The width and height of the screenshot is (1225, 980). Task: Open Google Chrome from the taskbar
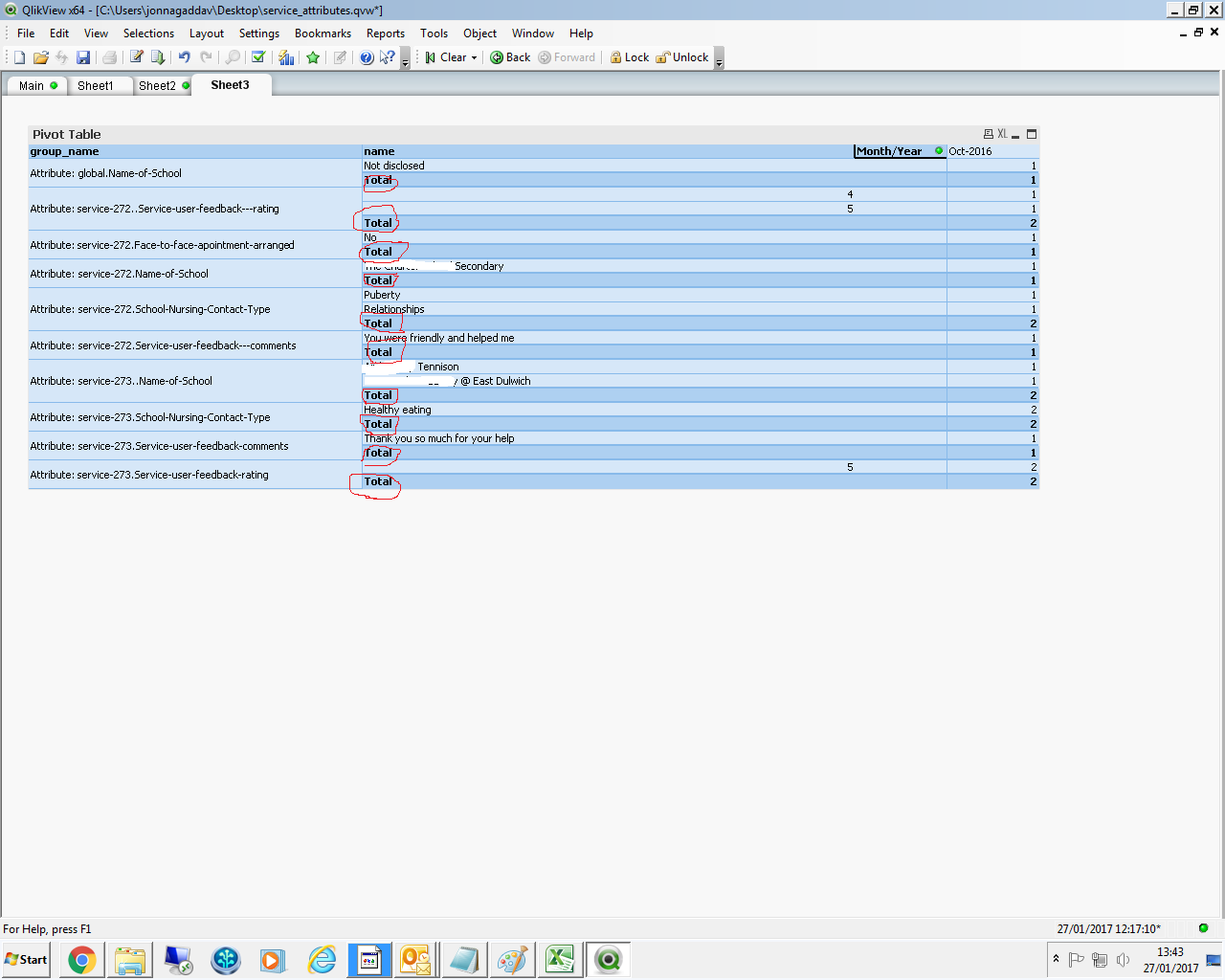coord(82,959)
